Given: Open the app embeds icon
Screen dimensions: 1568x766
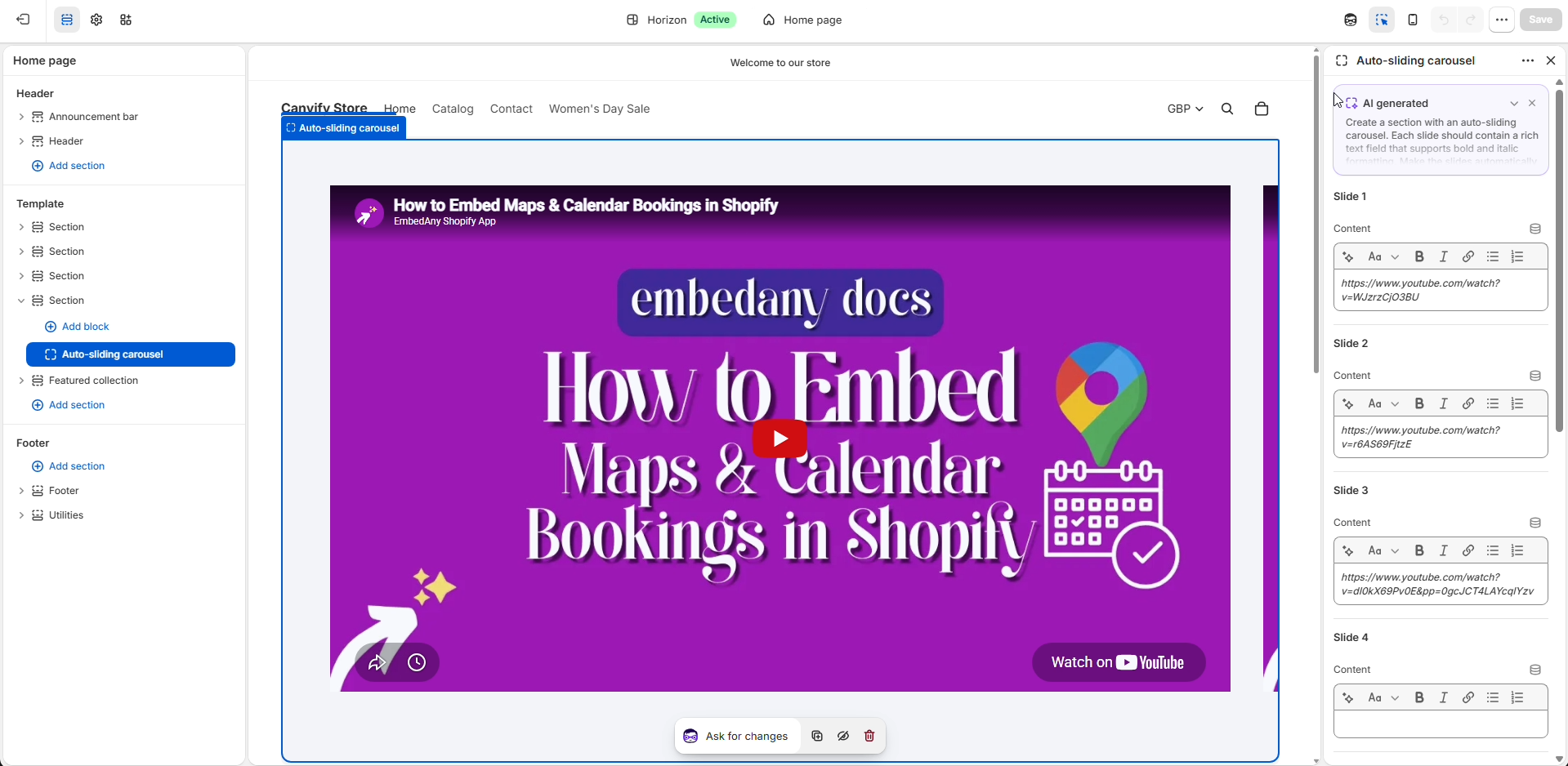Looking at the screenshot, I should [126, 20].
